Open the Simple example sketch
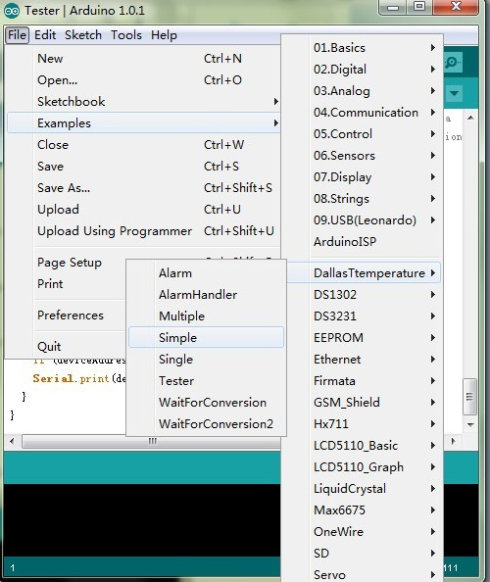This screenshot has height=582, width=490. [x=206, y=337]
